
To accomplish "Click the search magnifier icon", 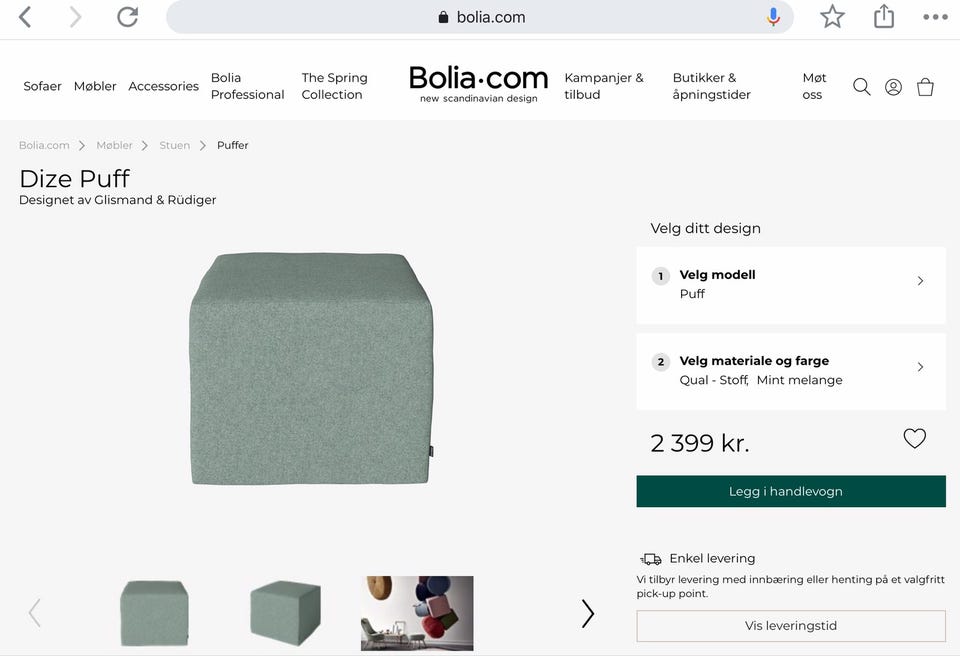I will 861,87.
